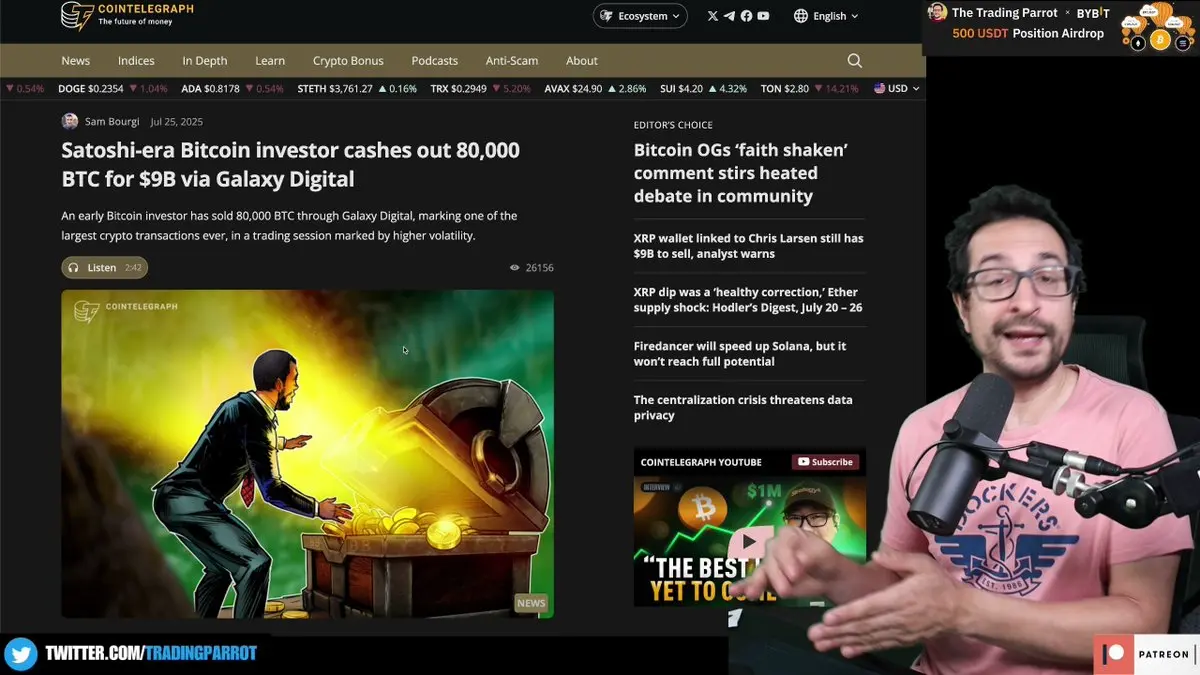Open the About menu

coord(582,61)
